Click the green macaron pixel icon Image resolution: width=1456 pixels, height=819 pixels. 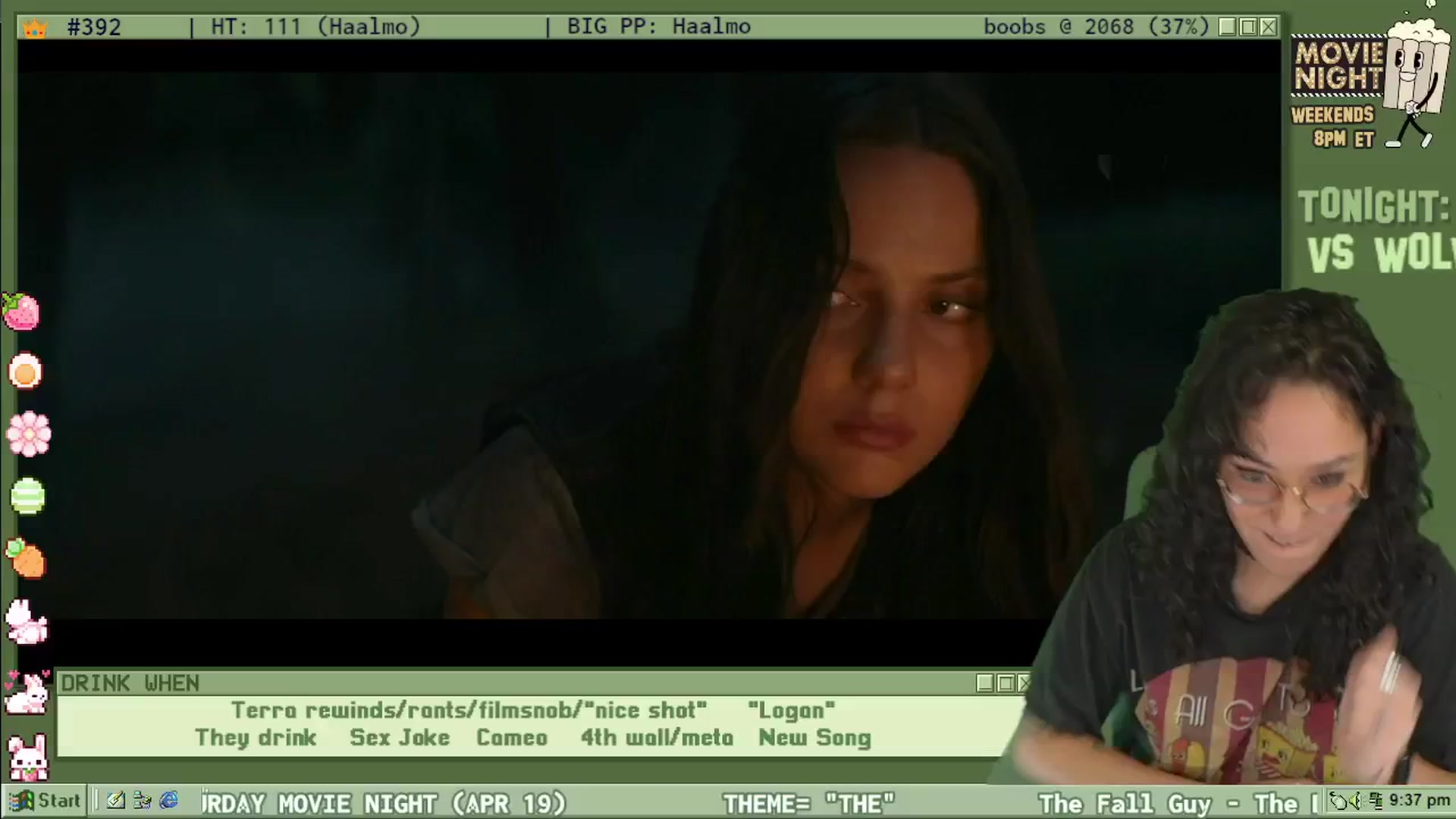28,496
